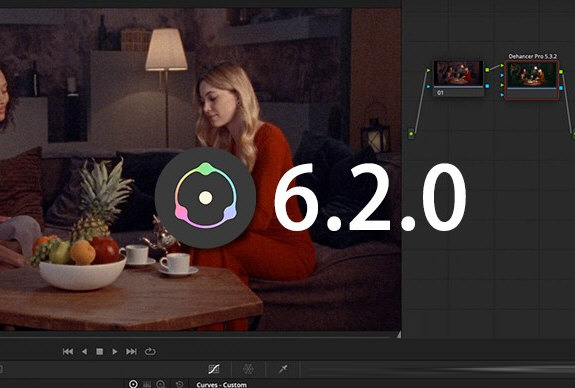The height and width of the screenshot is (388, 575).
Task: Click the viewer image of the woman in red
Action: coord(200,169)
